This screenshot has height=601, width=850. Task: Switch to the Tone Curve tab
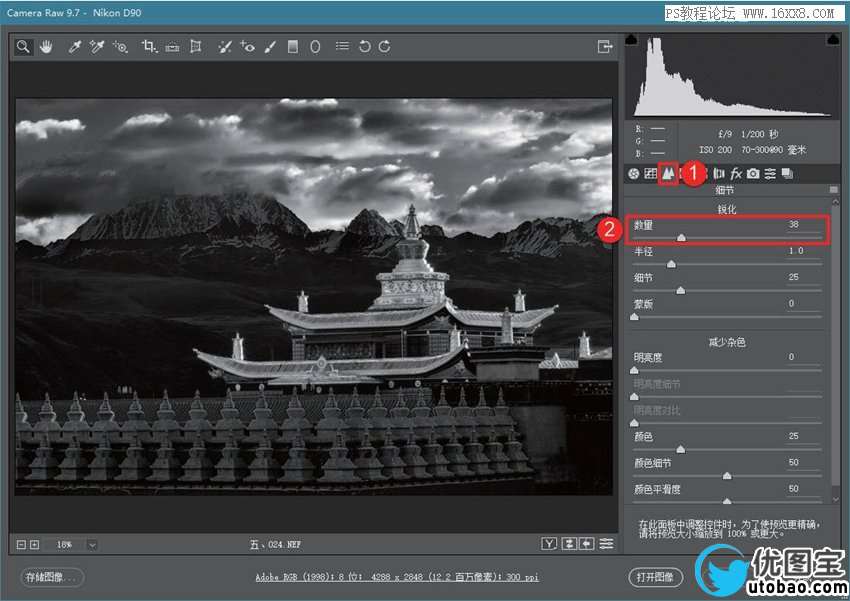pos(650,174)
